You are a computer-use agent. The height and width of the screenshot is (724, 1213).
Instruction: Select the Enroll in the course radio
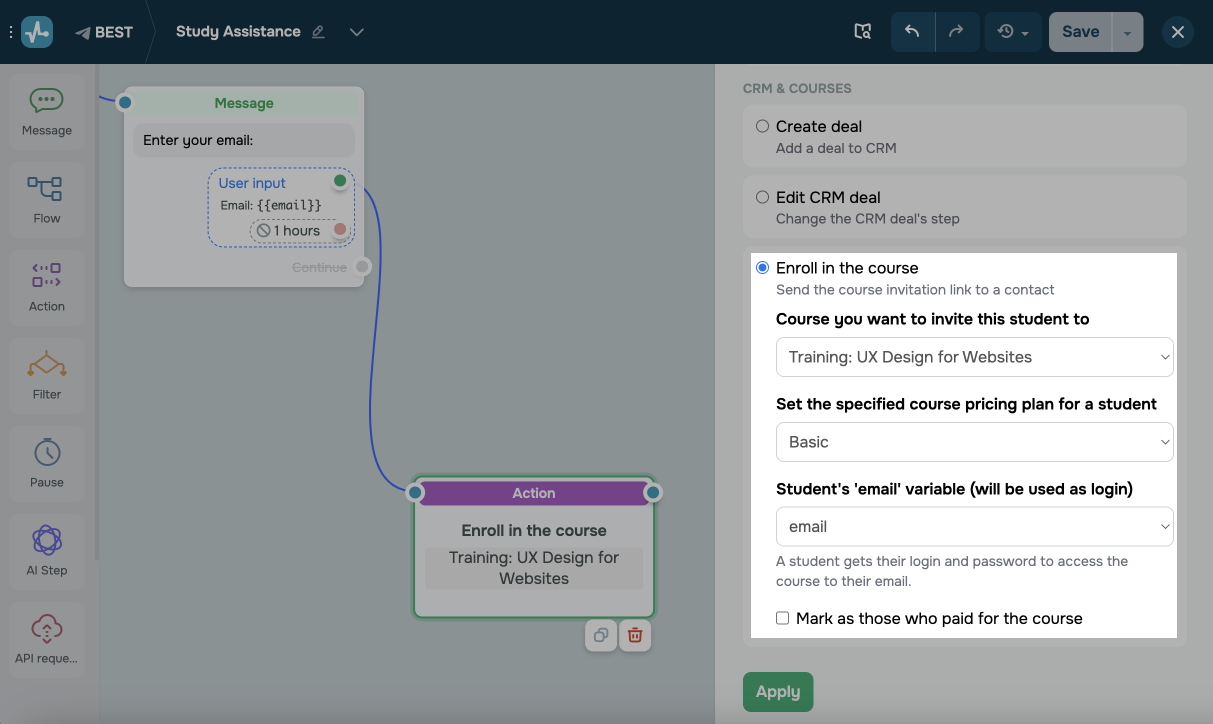pos(762,268)
